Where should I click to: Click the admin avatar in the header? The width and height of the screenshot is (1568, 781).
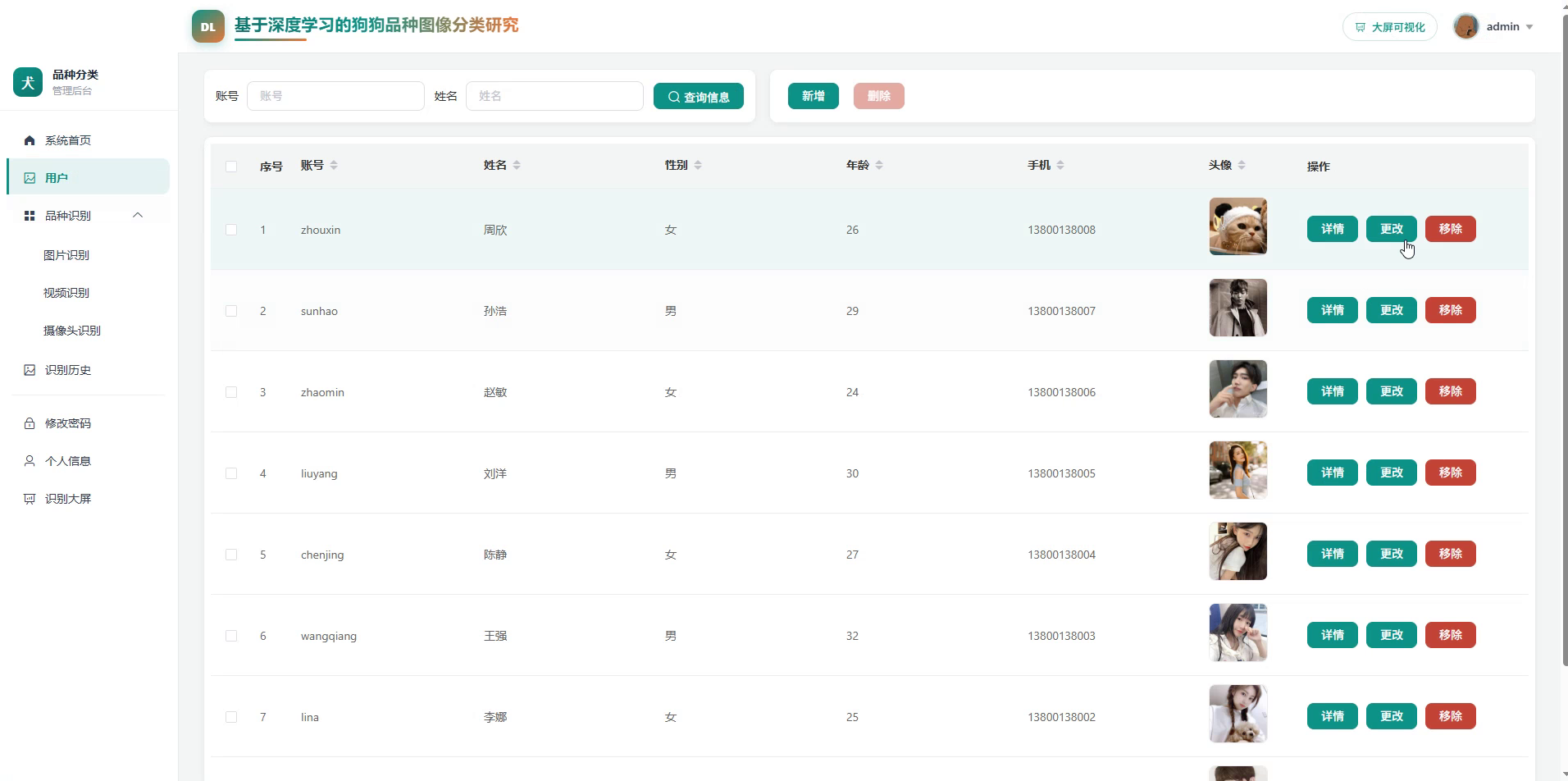1465,26
